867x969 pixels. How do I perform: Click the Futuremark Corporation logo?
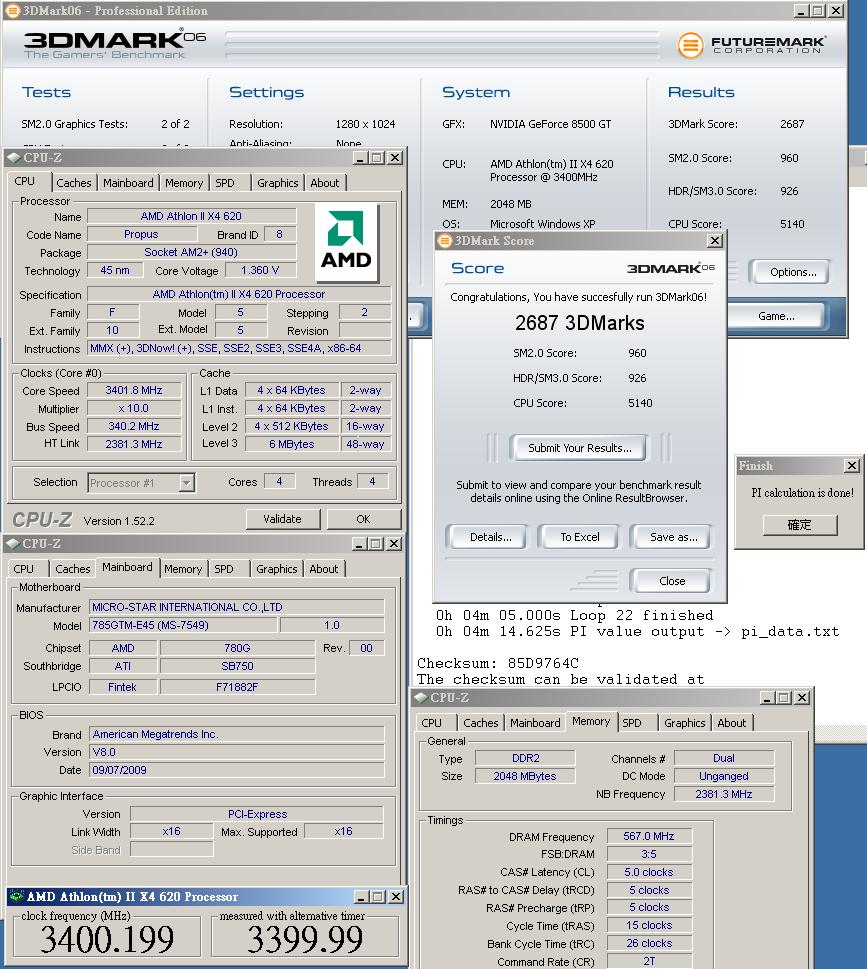[752, 45]
